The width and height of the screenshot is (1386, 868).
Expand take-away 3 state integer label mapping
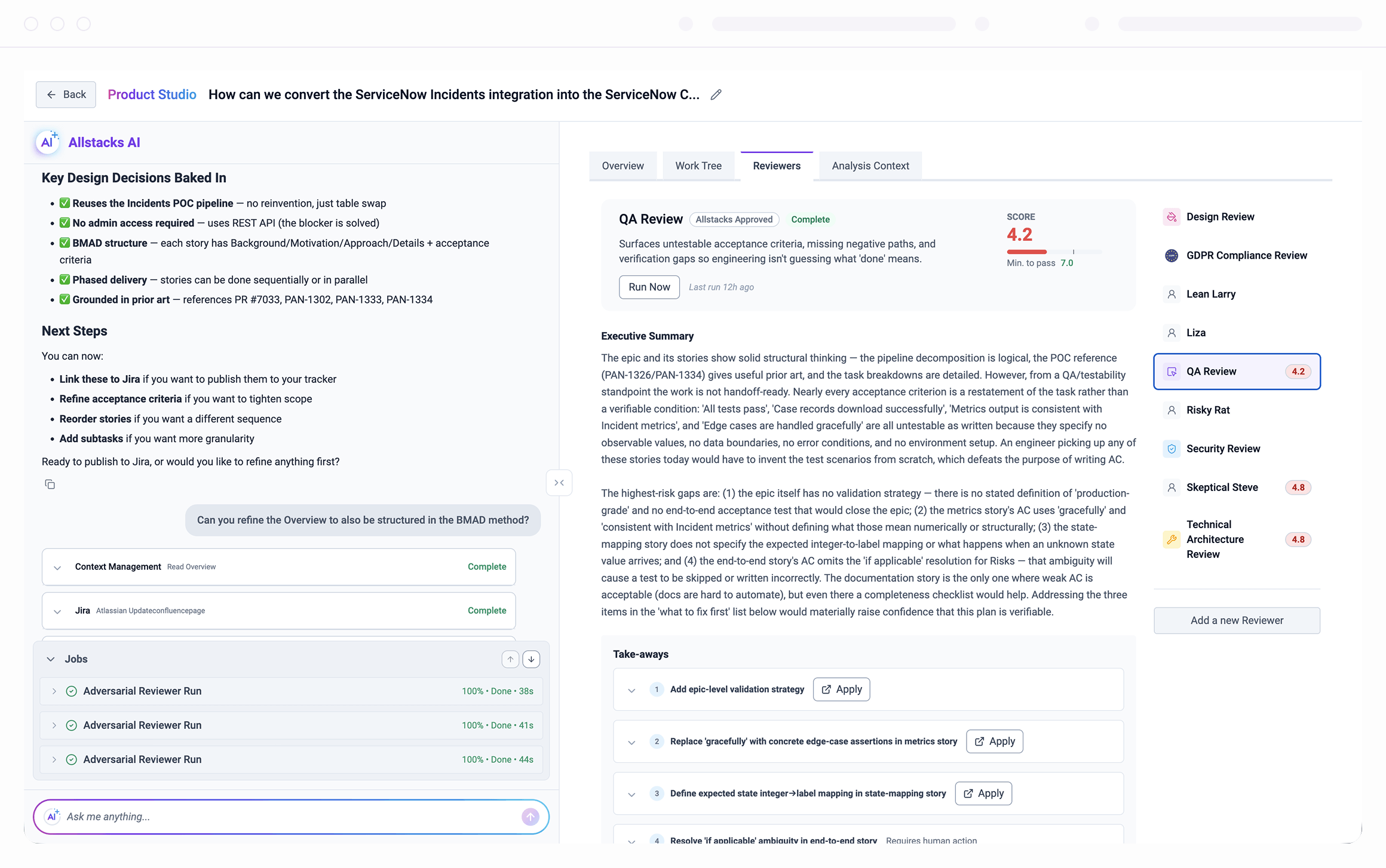[631, 794]
